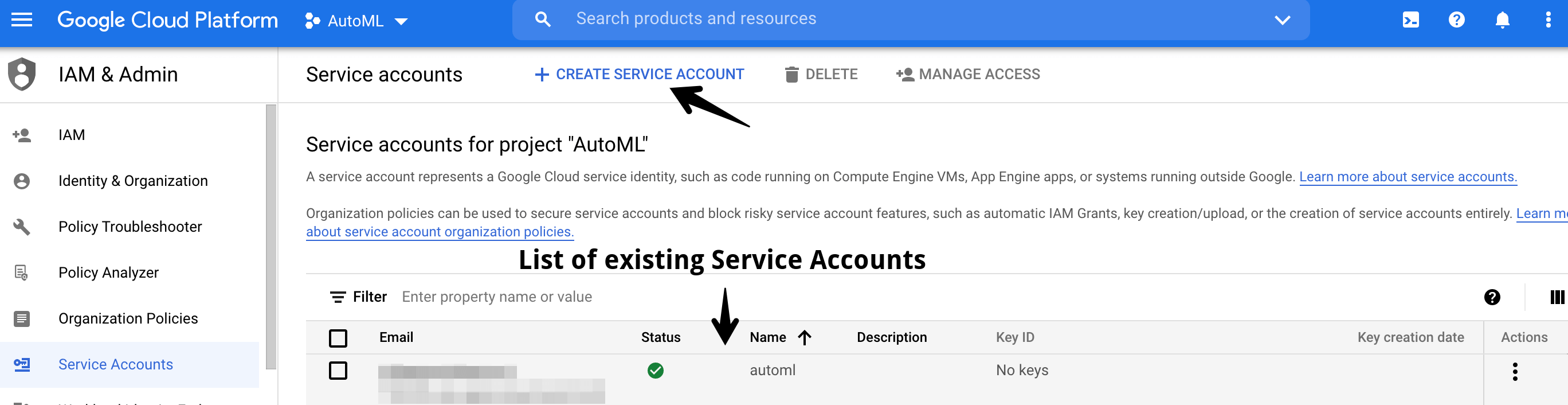Screen dimensions: 1568x405
Task: Click the IAM add-person sidebar icon
Action: (22, 135)
